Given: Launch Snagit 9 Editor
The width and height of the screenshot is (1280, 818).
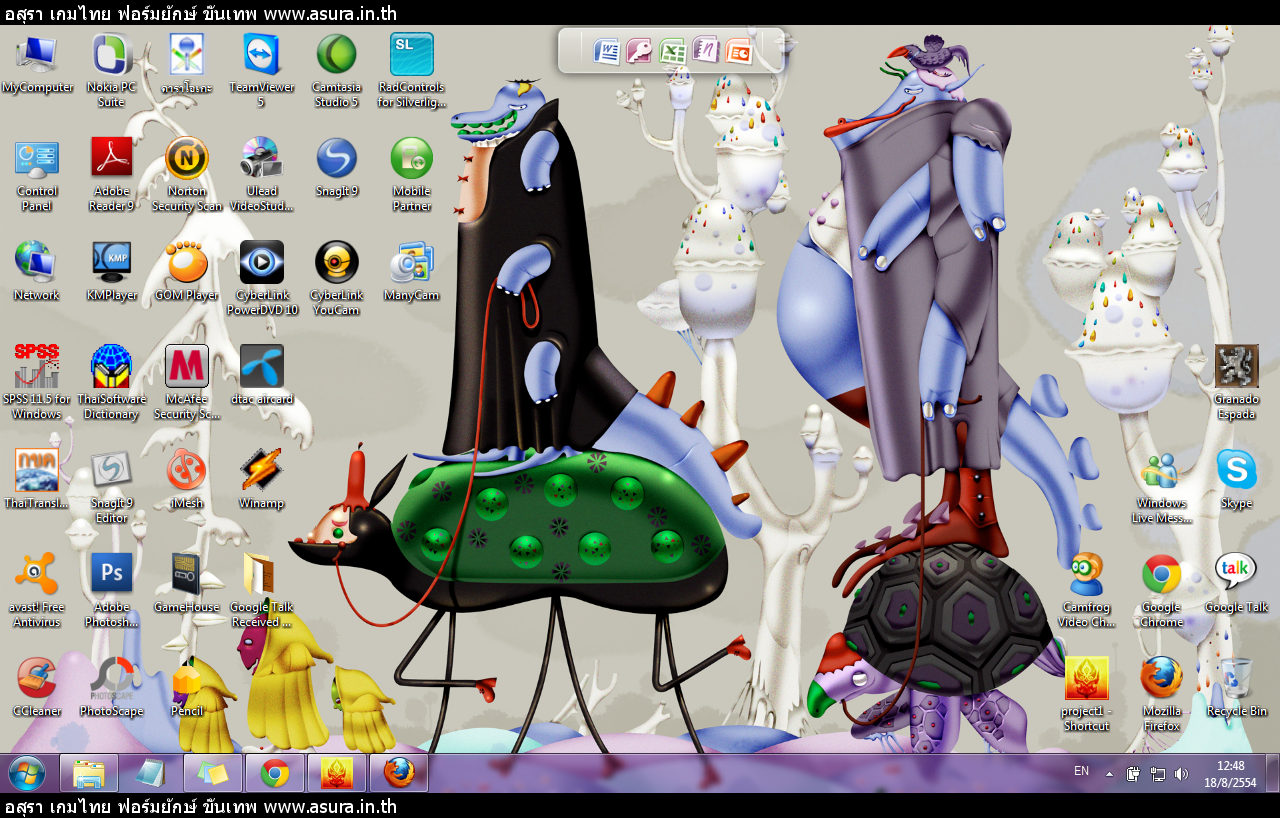Looking at the screenshot, I should coord(111,487).
